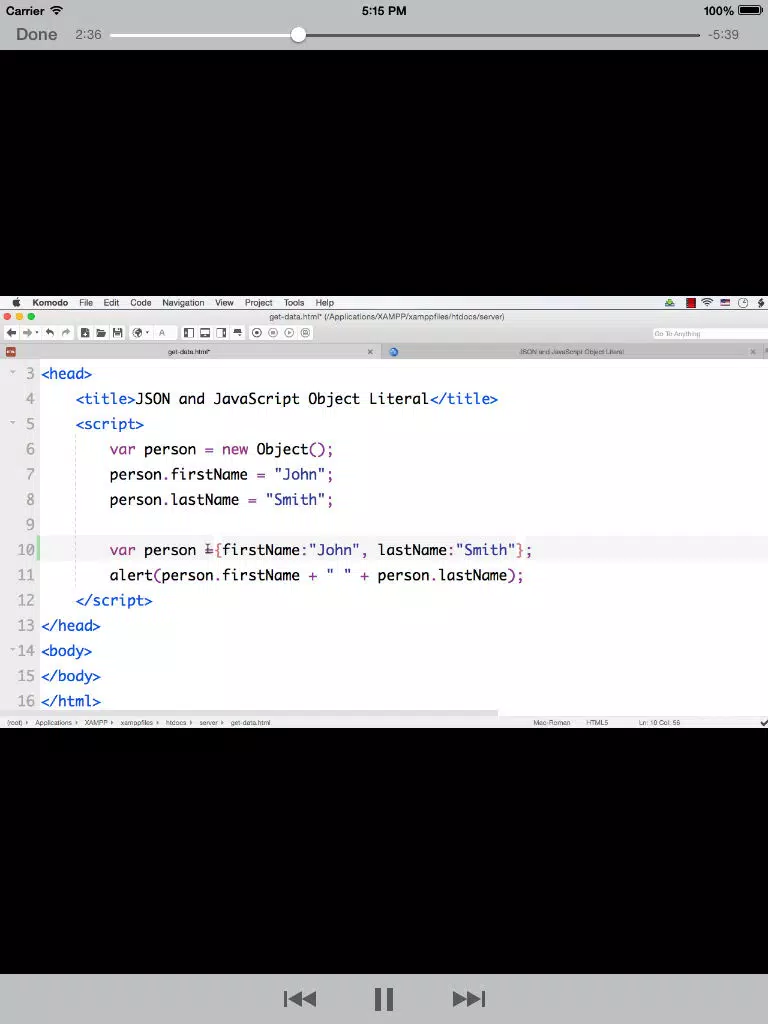Skip to the next track
The image size is (768, 1024).
point(469,999)
